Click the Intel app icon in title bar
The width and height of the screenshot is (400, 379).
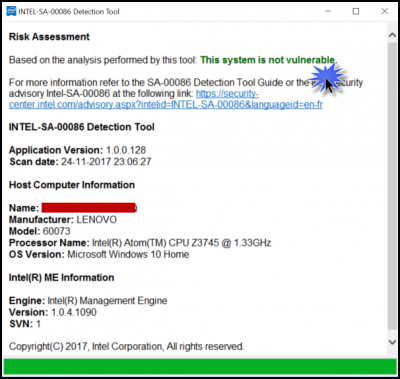click(x=11, y=11)
